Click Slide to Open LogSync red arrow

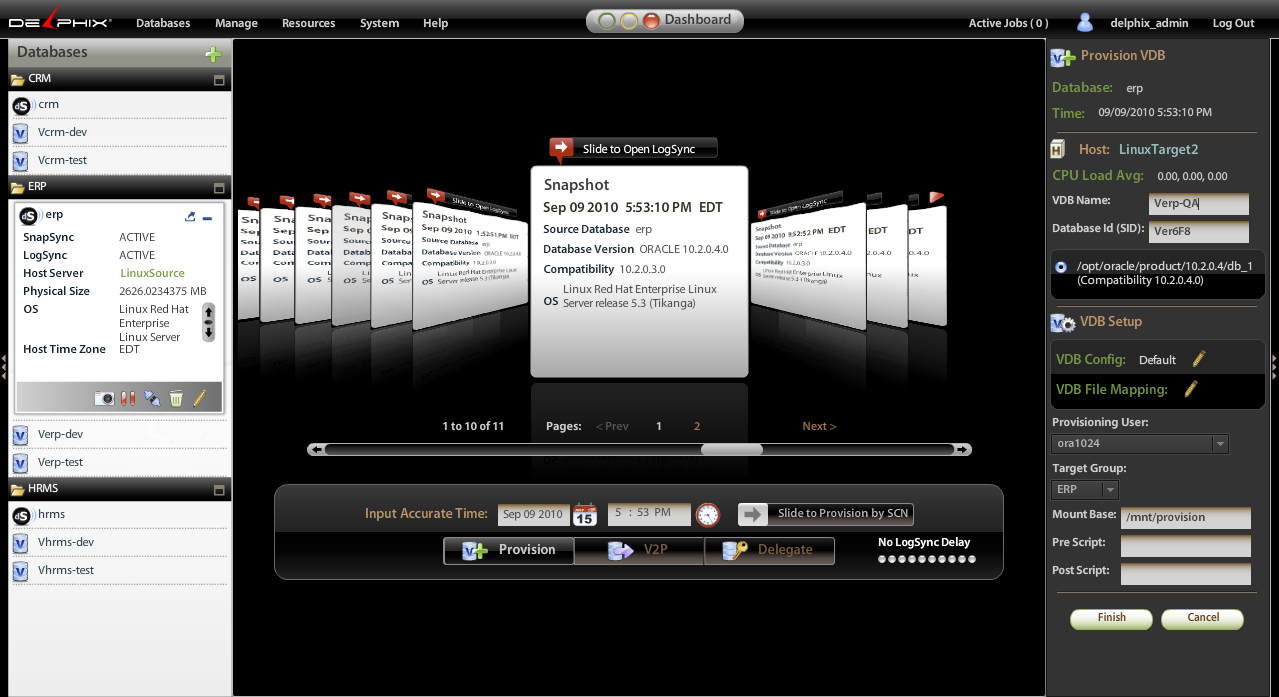[561, 149]
